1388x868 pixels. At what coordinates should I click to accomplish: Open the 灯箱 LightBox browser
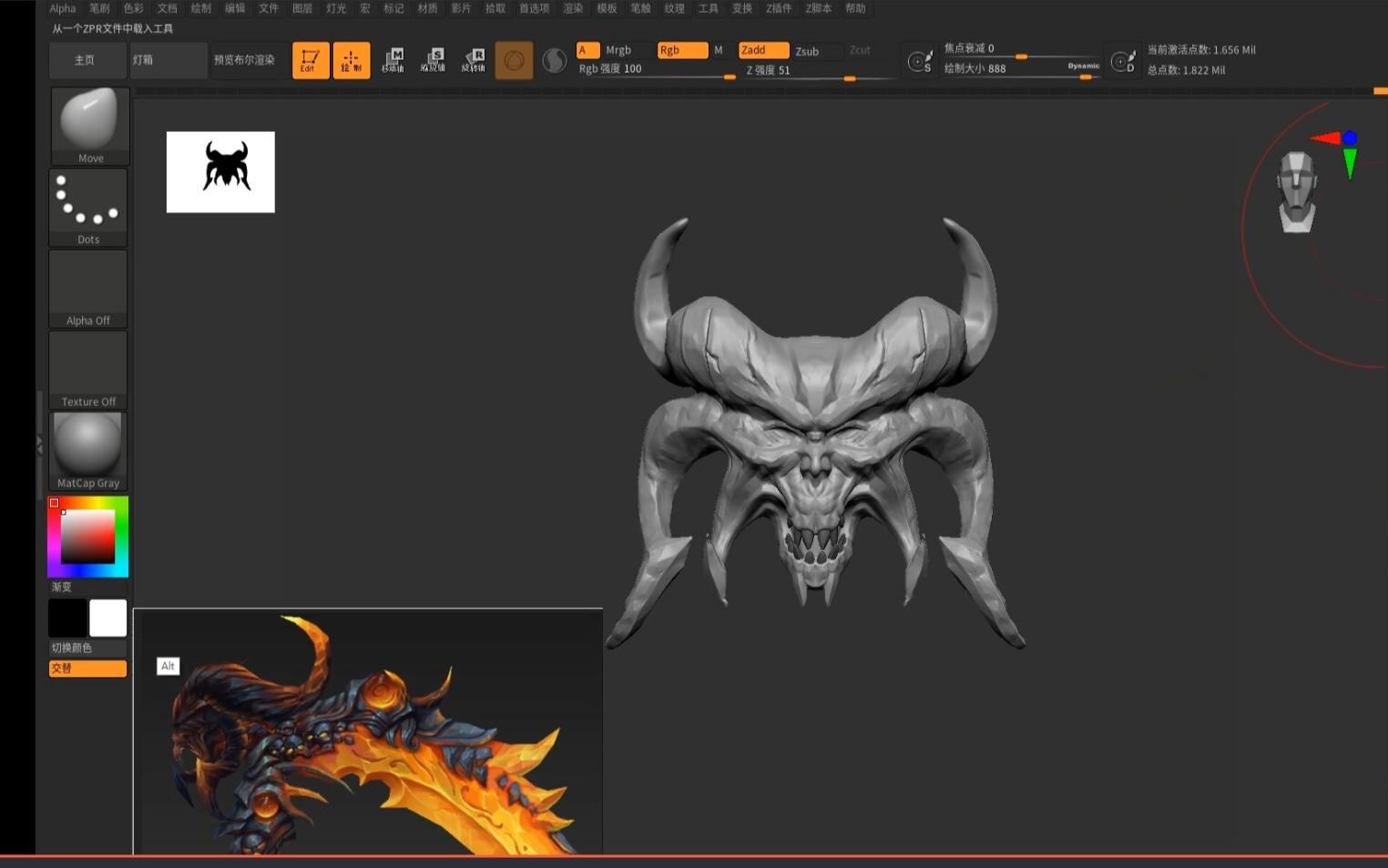168,60
